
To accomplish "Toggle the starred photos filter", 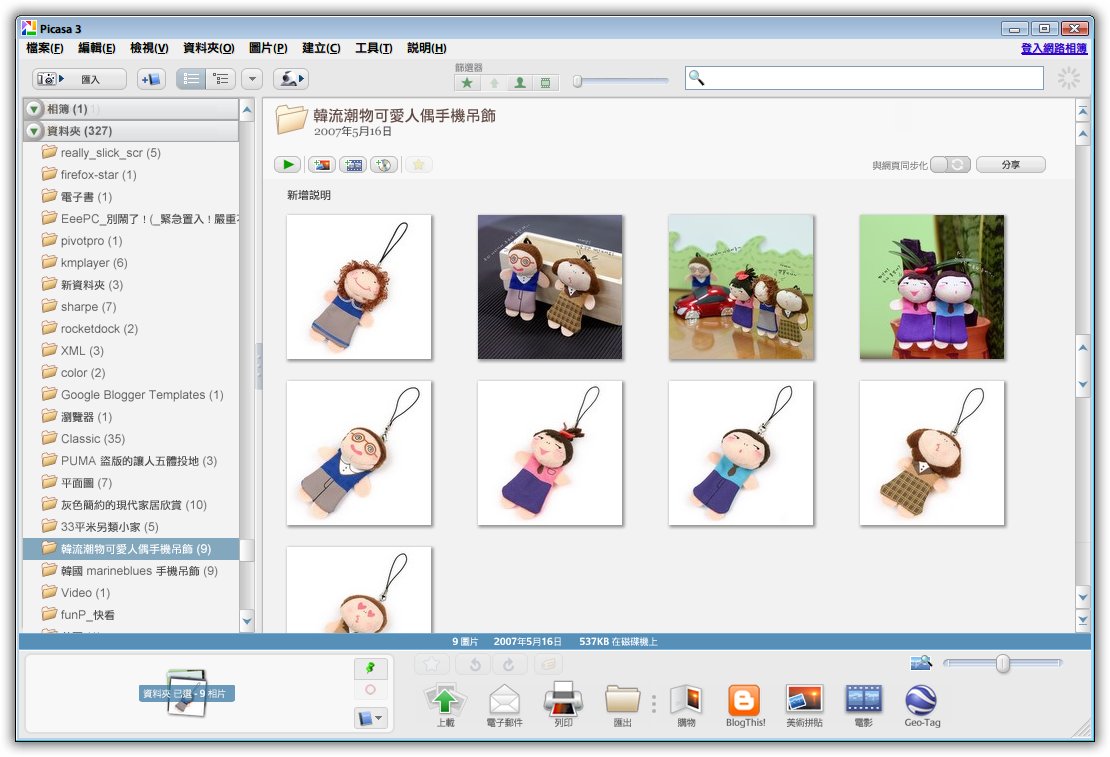I will pyautogui.click(x=467, y=84).
